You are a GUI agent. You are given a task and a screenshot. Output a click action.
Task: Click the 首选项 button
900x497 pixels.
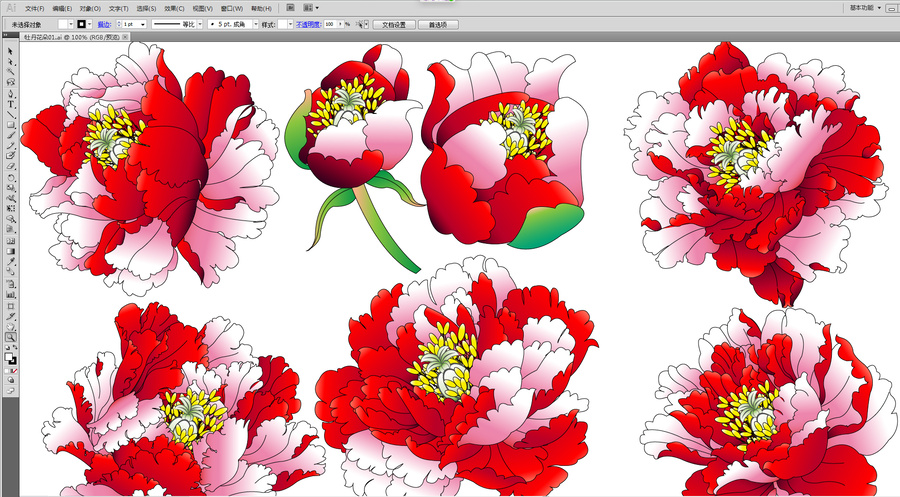coord(438,25)
